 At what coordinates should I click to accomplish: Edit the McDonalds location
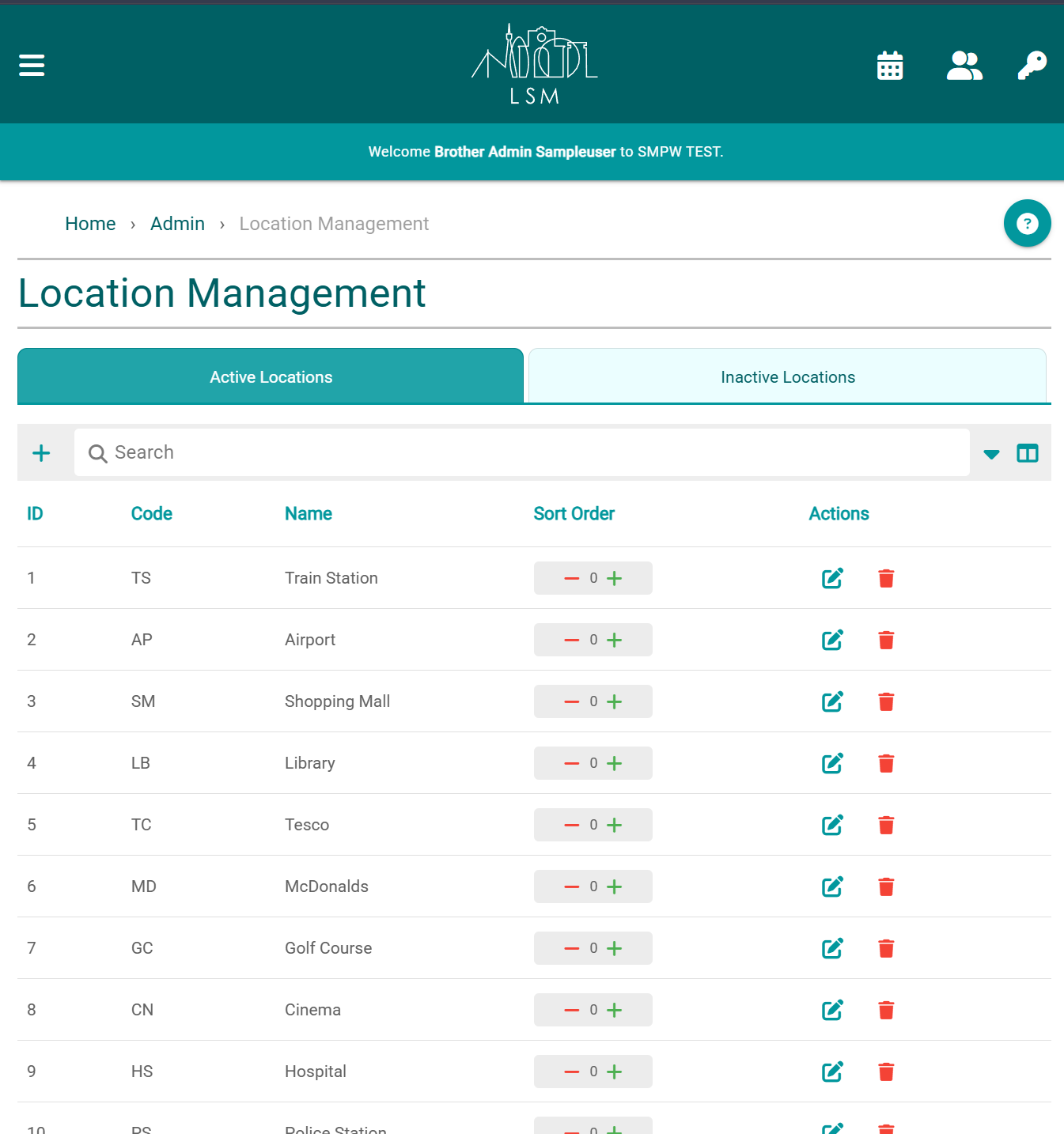[x=832, y=886]
